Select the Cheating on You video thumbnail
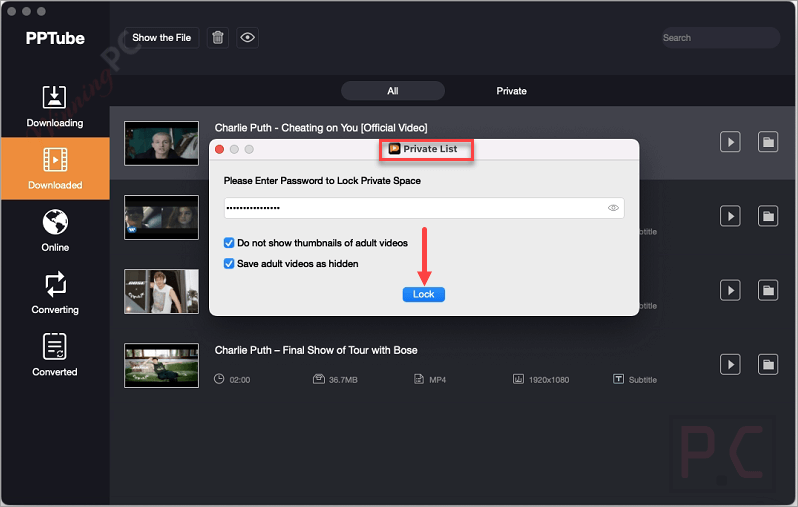Viewport: 798px width, 507px height. click(161, 143)
